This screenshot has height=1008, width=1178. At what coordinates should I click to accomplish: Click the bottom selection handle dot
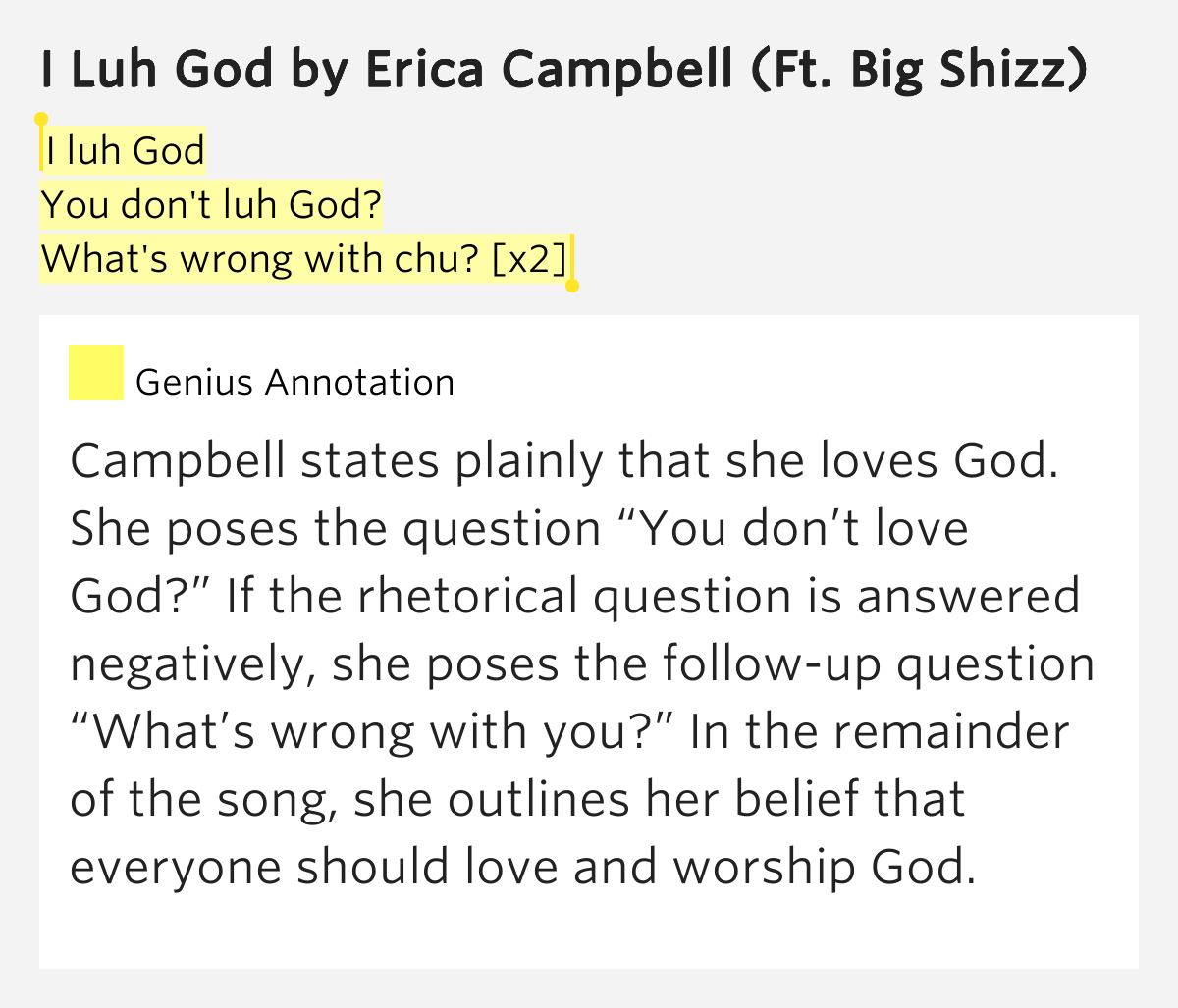[x=572, y=286]
